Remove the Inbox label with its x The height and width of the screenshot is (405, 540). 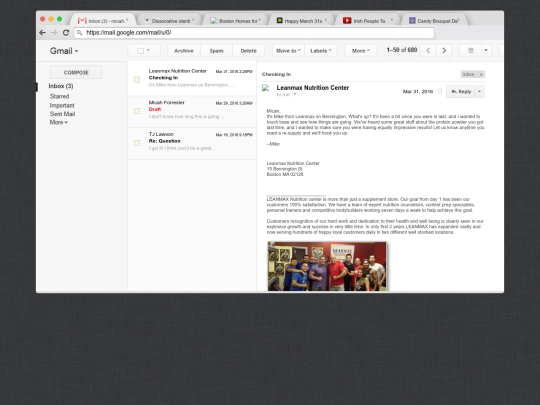point(481,74)
